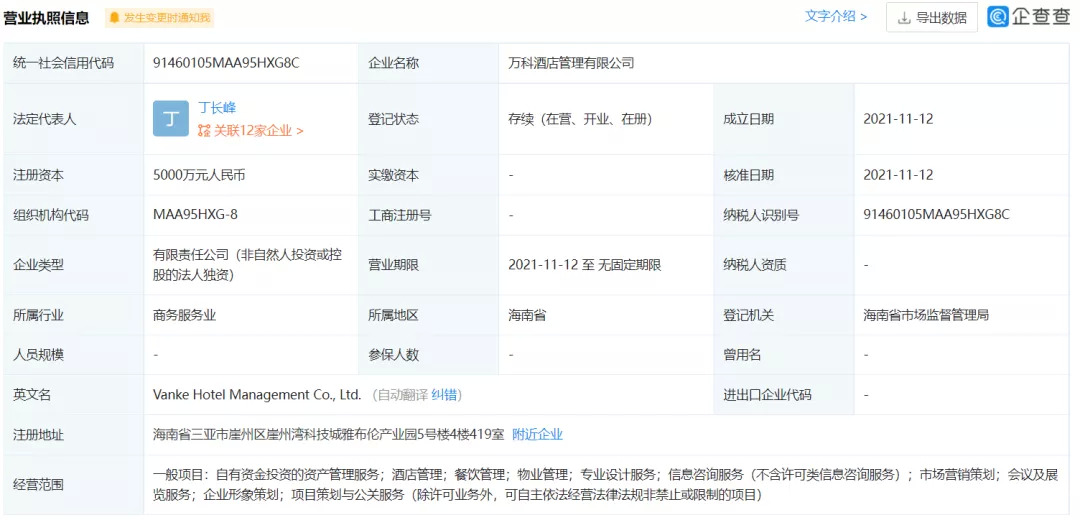Click the 实缴资本 field label

coord(393,175)
